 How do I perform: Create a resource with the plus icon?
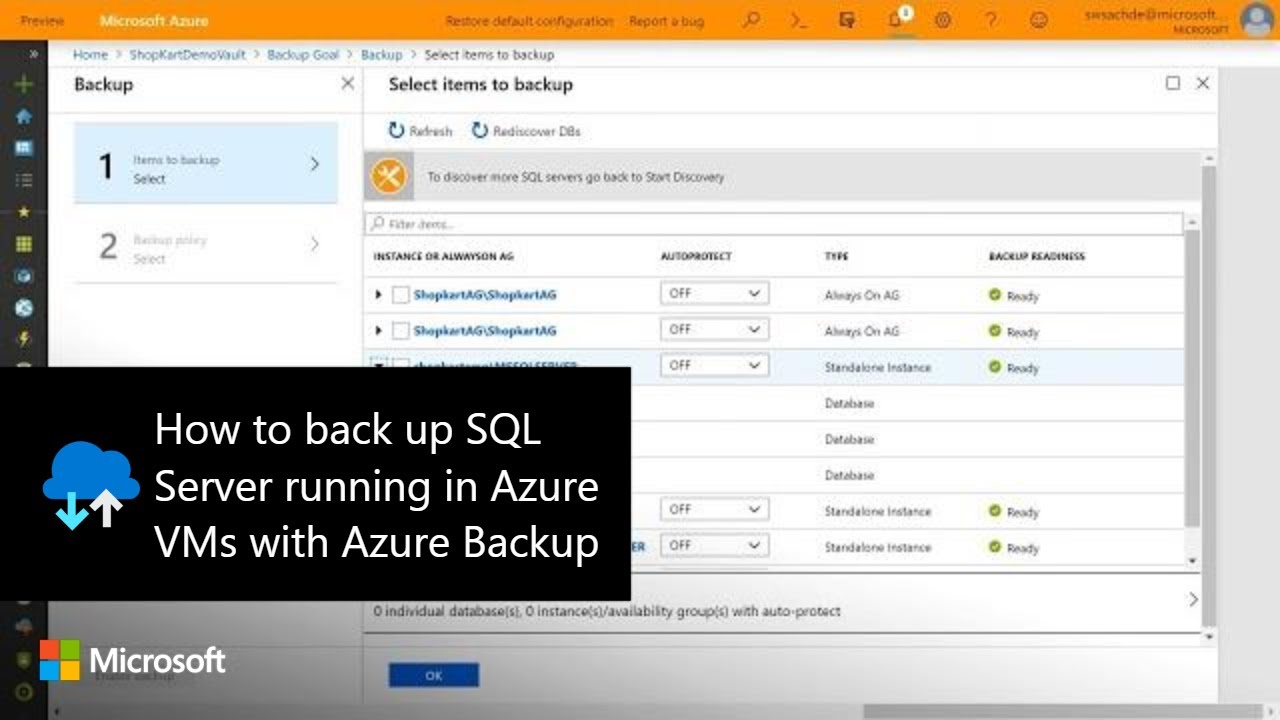(x=23, y=84)
